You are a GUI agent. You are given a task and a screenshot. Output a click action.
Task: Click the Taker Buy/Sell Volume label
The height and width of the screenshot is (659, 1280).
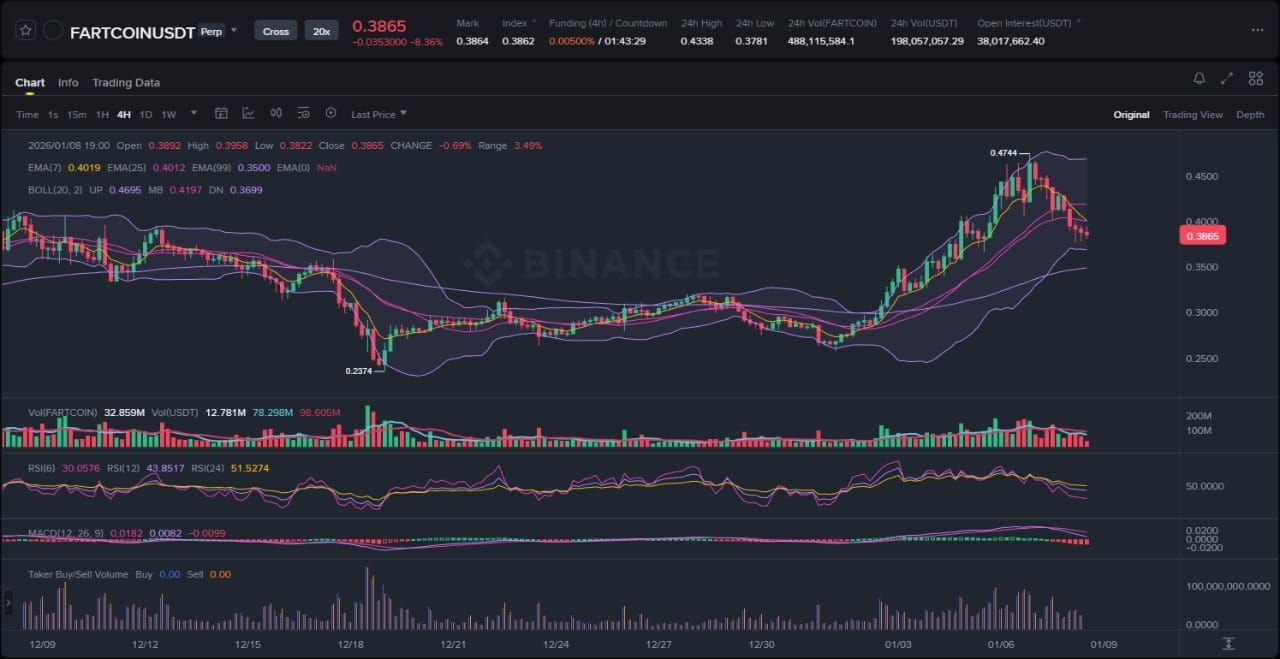78,574
